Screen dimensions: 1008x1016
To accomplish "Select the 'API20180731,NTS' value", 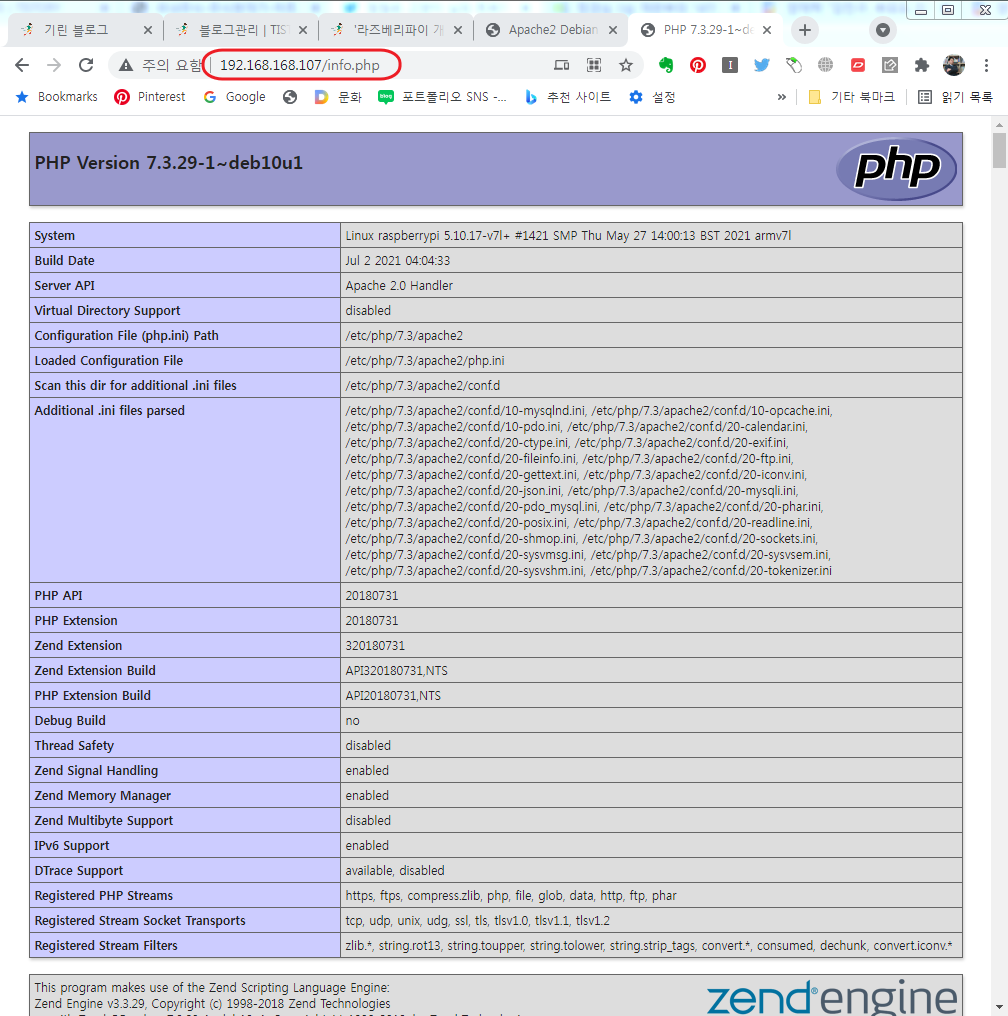I will tap(393, 696).
